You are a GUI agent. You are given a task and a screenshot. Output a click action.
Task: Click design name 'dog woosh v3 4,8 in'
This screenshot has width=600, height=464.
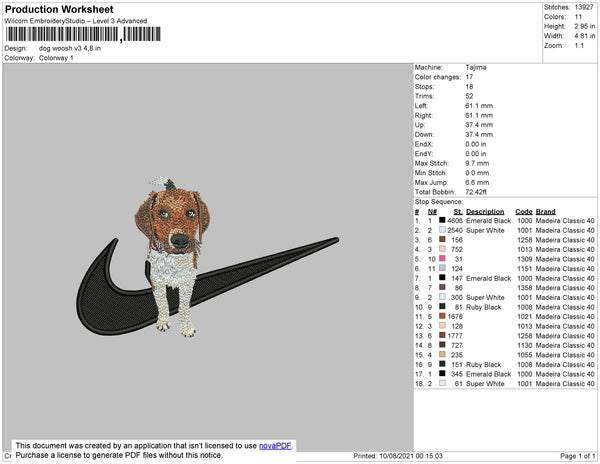[x=70, y=48]
